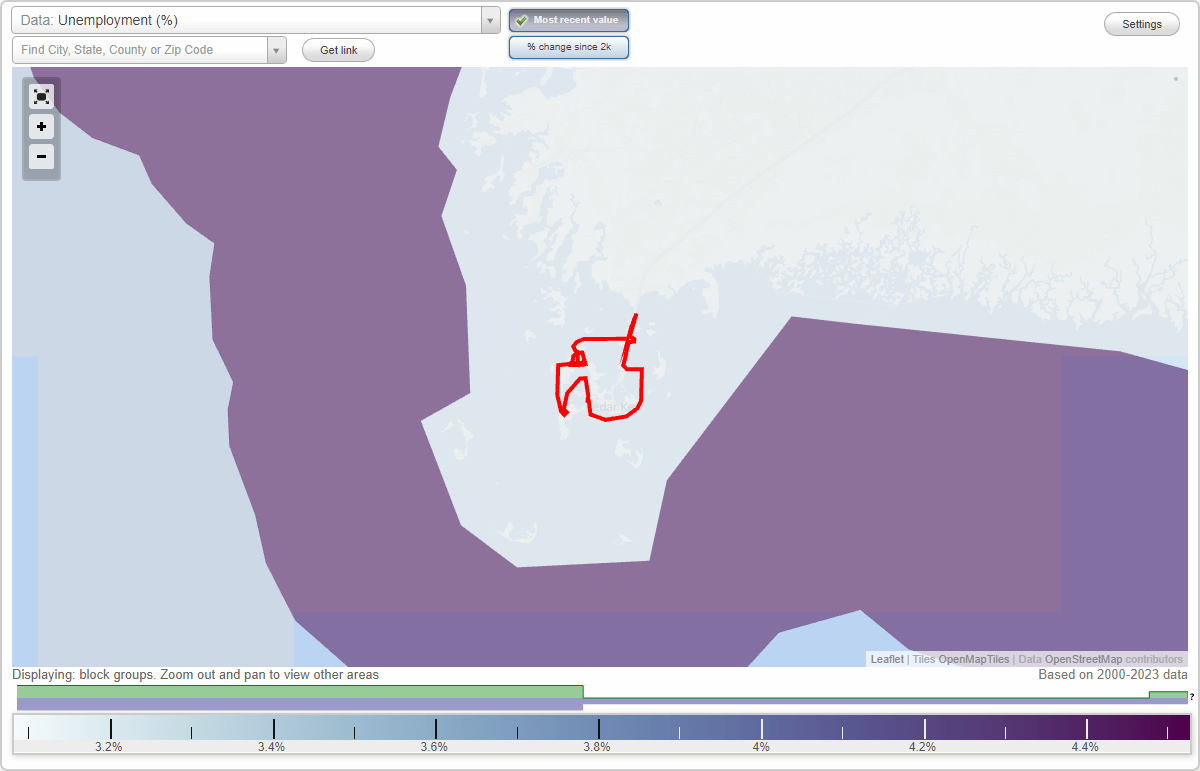
Task: Click the fullscreen map icon
Action: (x=41, y=96)
